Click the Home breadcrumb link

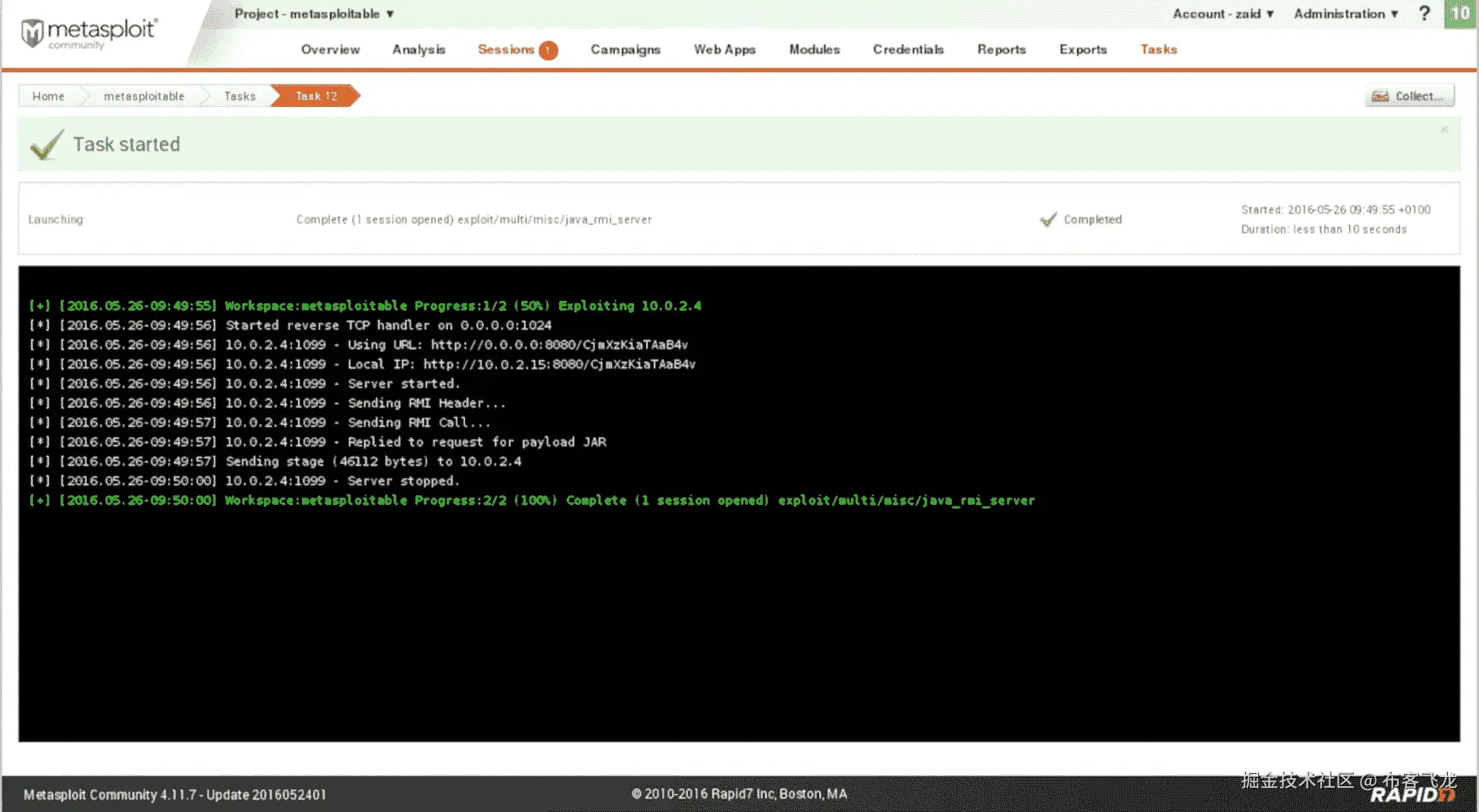point(49,96)
